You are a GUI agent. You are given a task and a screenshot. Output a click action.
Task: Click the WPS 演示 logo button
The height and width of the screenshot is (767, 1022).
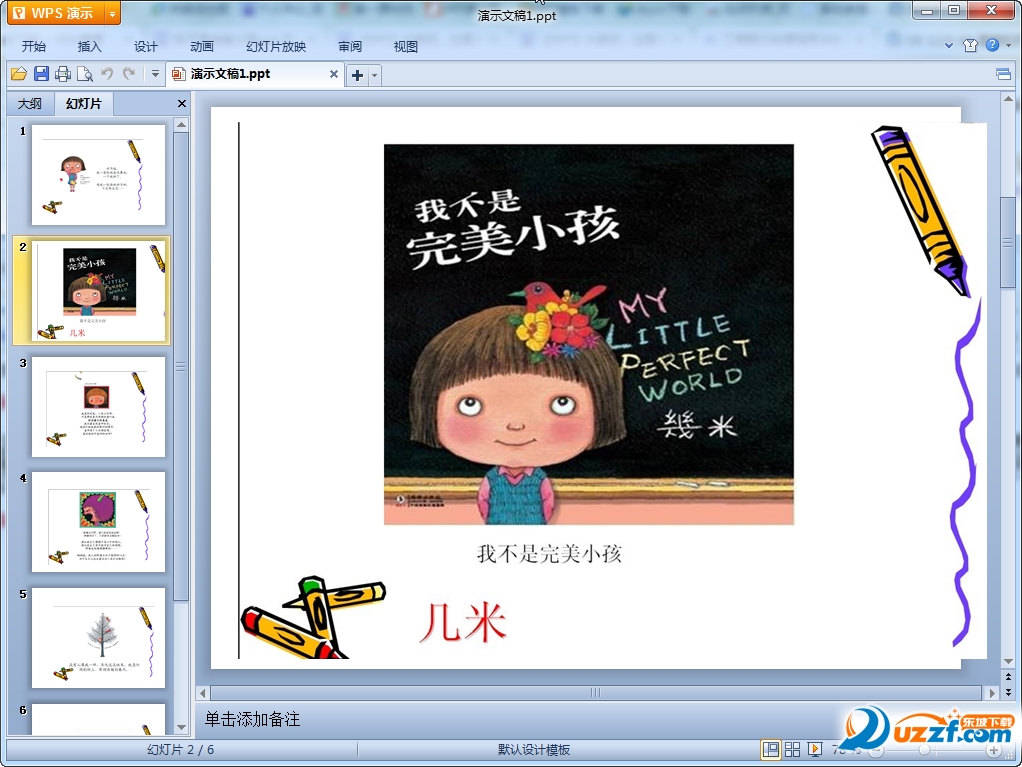pyautogui.click(x=56, y=14)
